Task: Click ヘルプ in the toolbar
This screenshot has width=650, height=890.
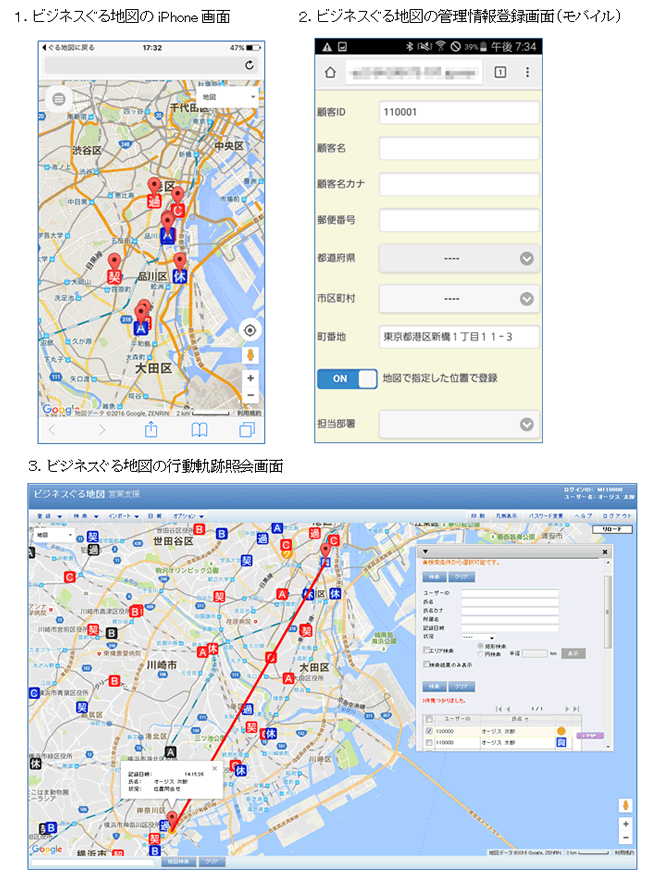Action: coord(582,516)
